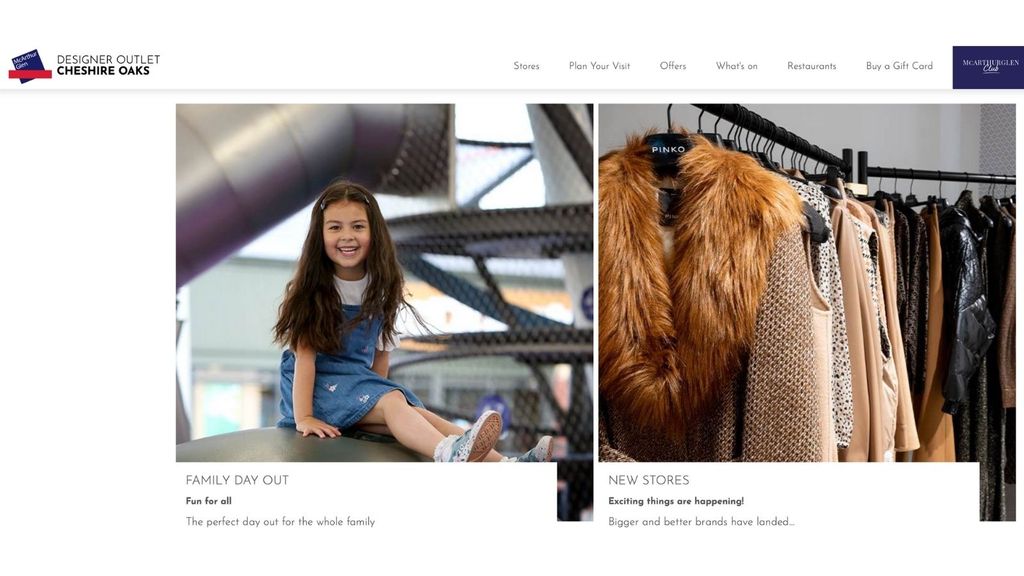Open the Plan Your Visit section
Image resolution: width=1024 pixels, height=576 pixels.
599,66
